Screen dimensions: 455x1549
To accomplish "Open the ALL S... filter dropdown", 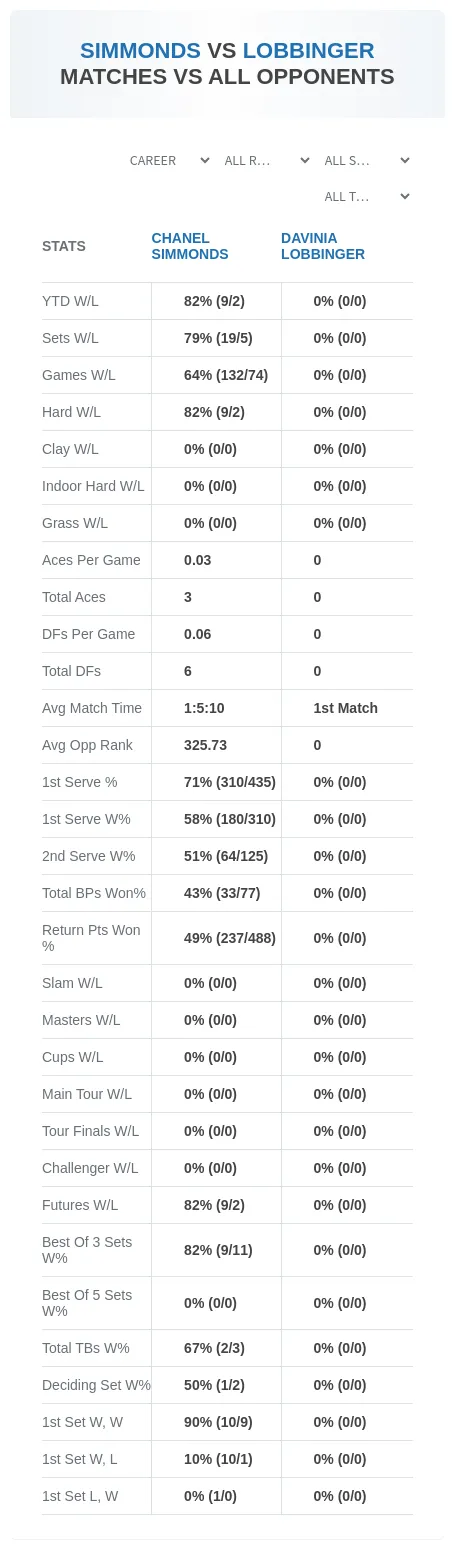I will pyautogui.click(x=366, y=161).
